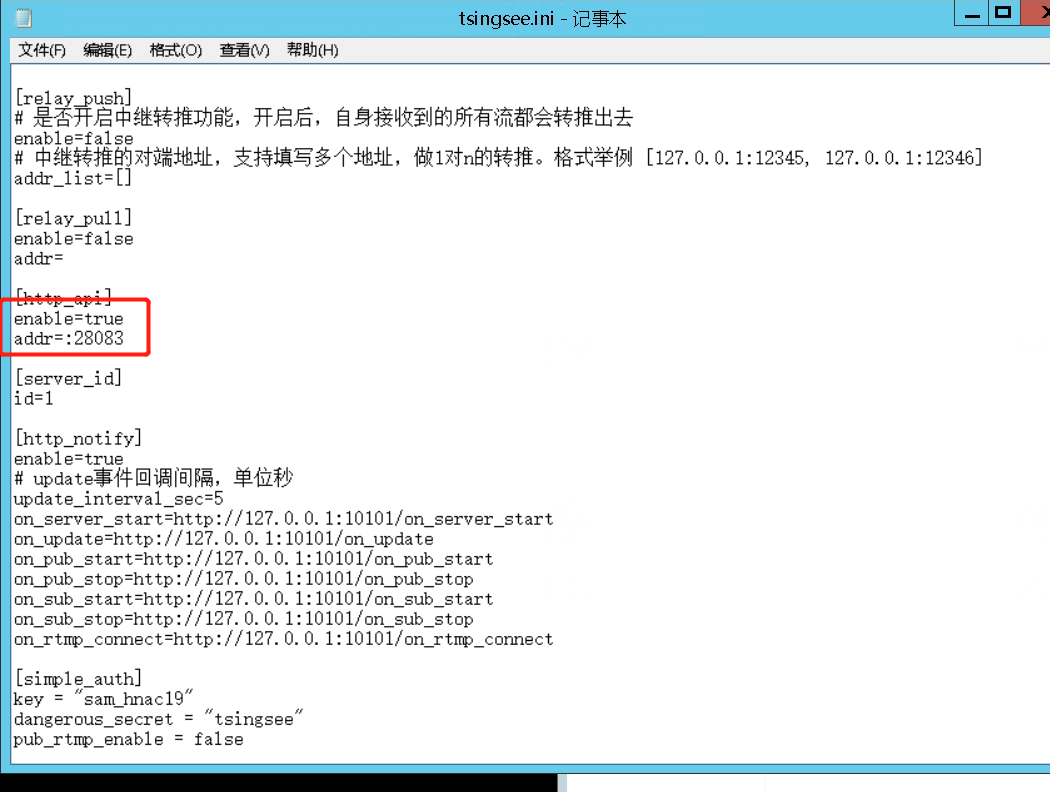Click the on_rtmp_connect URL line

[283, 639]
